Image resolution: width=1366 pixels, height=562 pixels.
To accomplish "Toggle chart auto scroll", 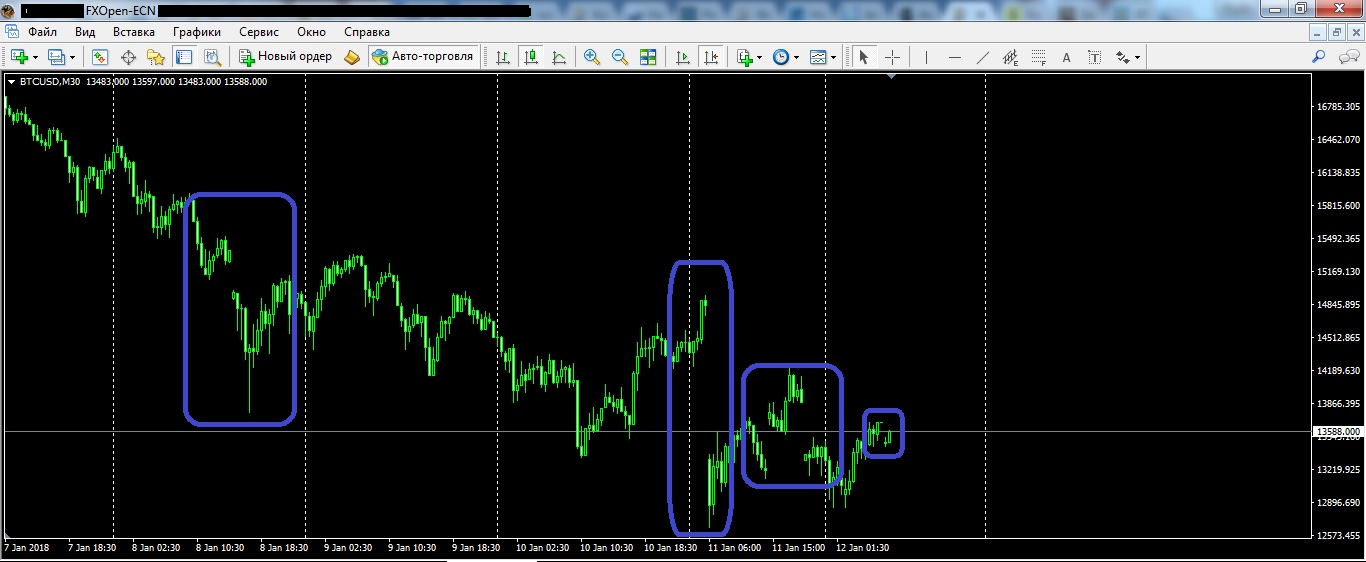I will pos(683,57).
